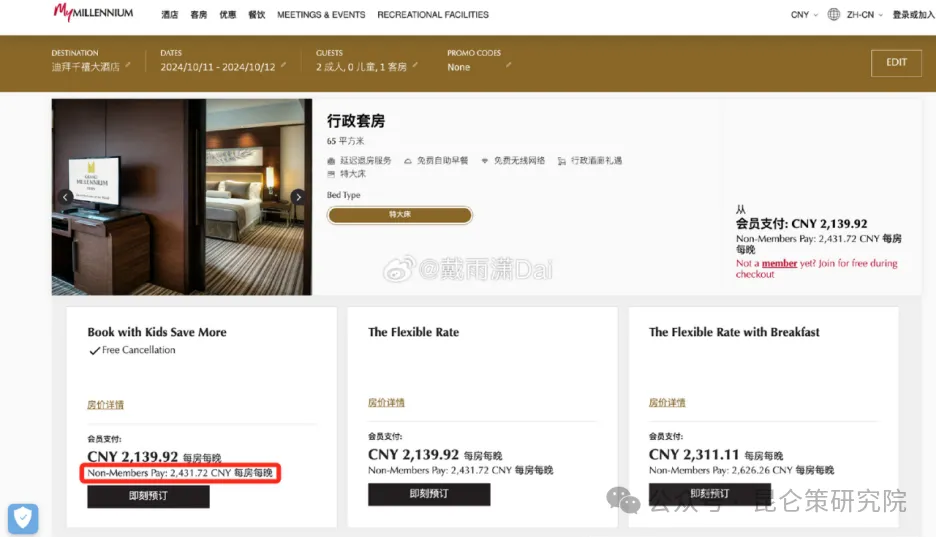The image size is (936, 538).
Task: Open the 酒店 menu item
Action: [170, 15]
